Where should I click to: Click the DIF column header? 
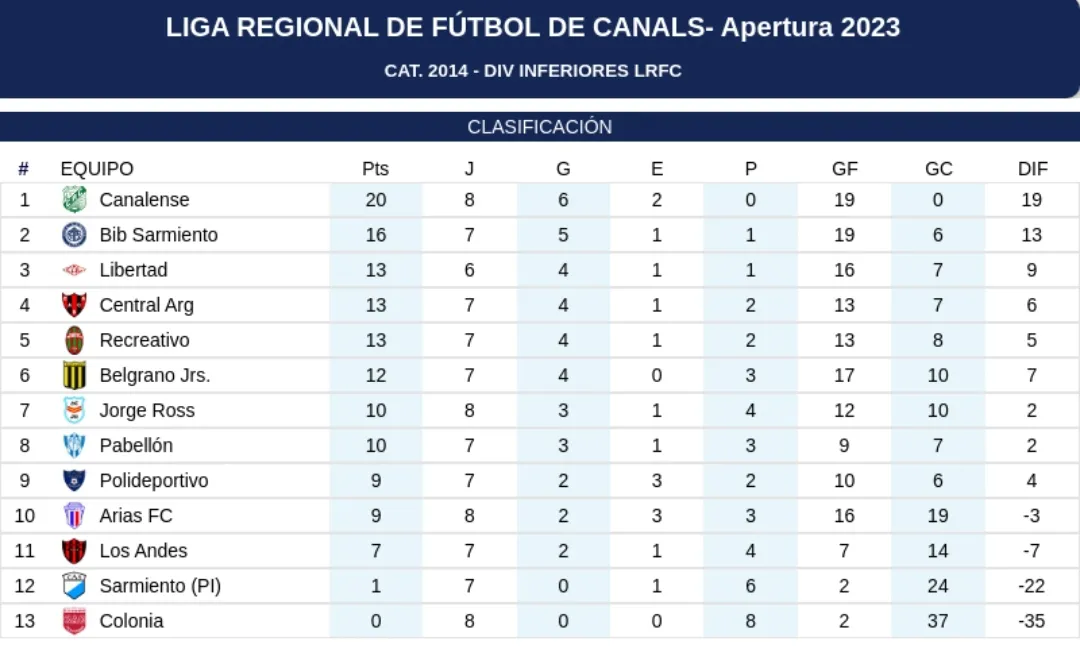tap(1032, 169)
